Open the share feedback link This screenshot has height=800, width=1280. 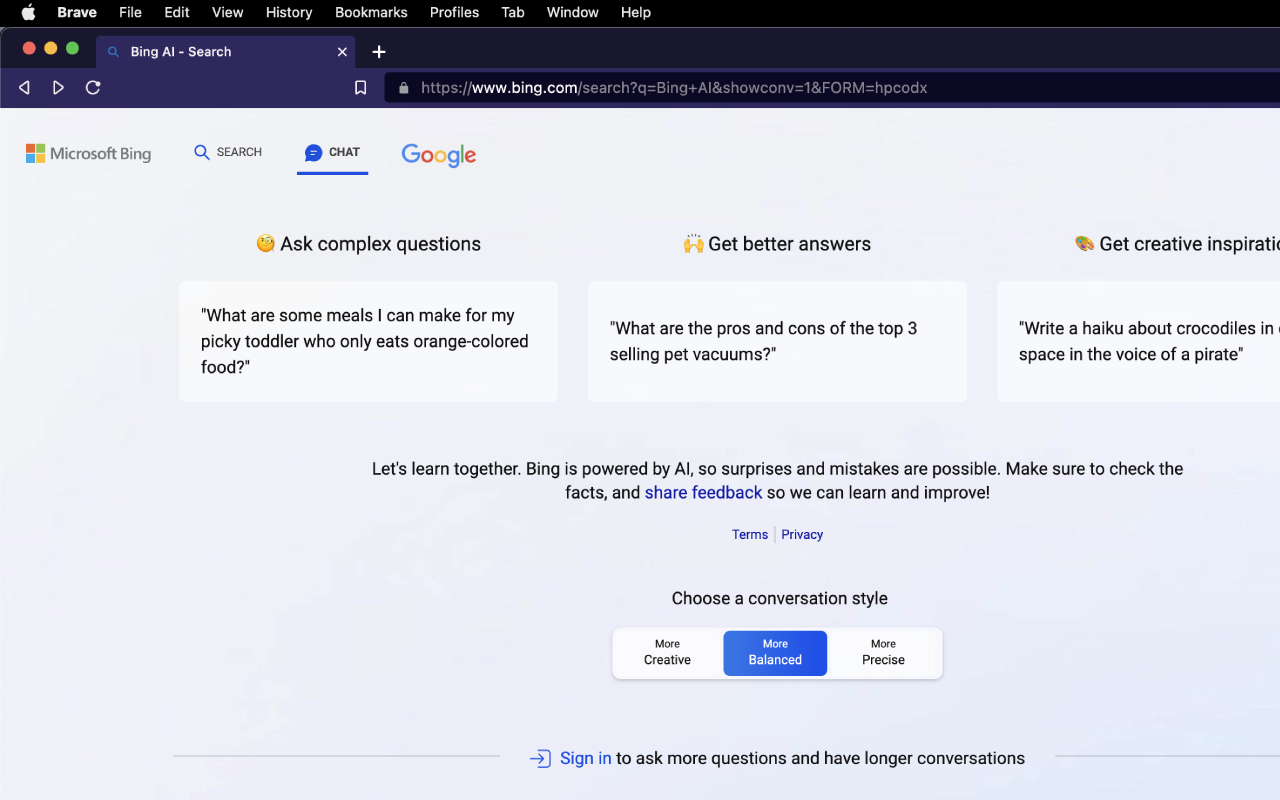tap(703, 492)
